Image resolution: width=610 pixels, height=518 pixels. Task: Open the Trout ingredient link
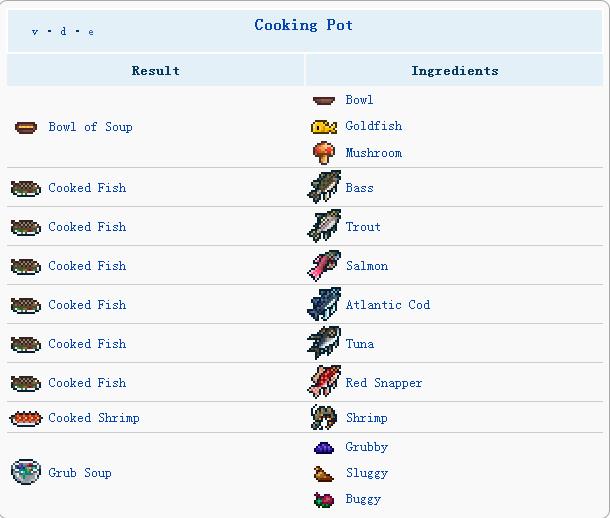[x=363, y=227]
